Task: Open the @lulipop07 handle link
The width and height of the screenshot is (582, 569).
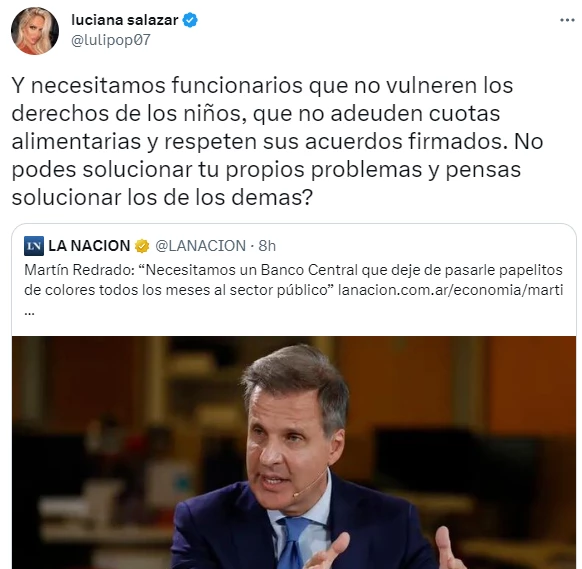Action: [x=111, y=40]
